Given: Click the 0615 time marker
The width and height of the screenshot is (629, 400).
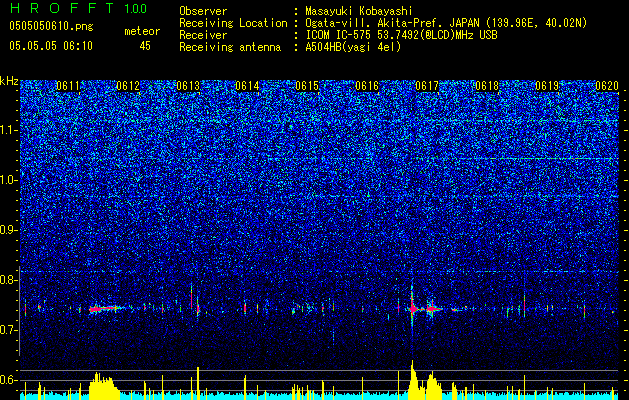Looking at the screenshot, I should (307, 86).
